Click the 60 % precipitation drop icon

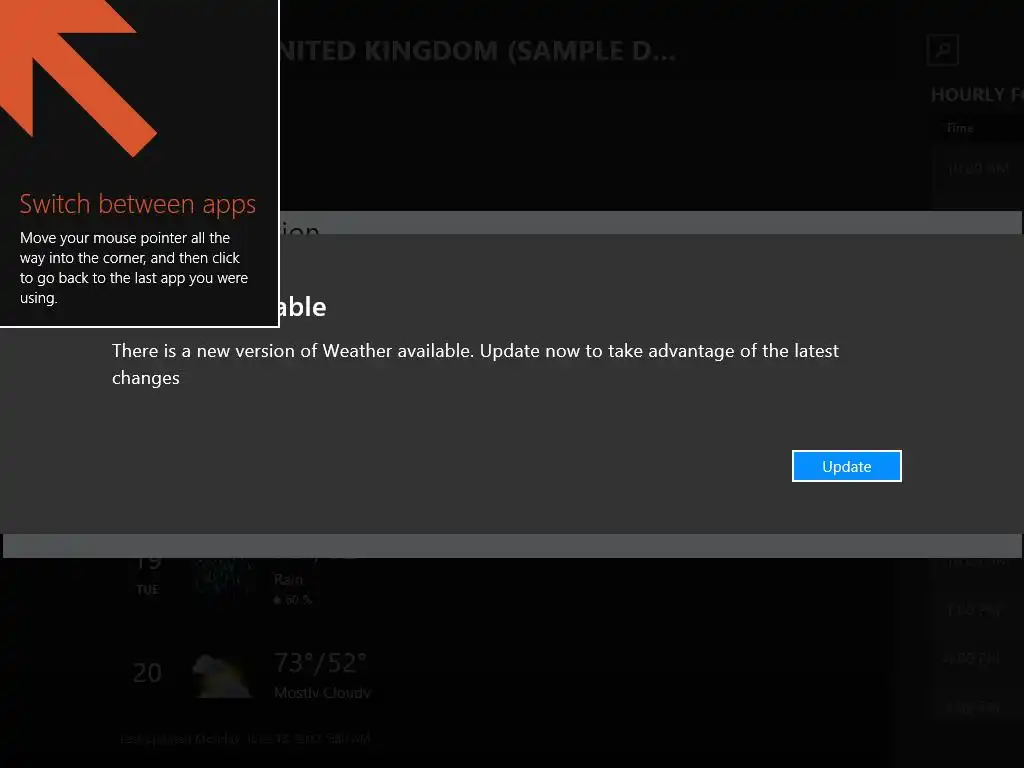(x=277, y=600)
